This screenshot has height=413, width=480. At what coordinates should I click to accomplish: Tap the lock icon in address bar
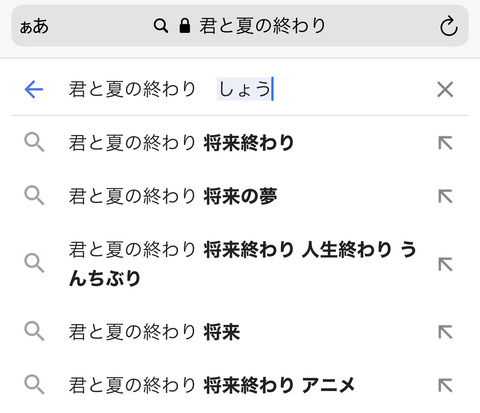[185, 26]
